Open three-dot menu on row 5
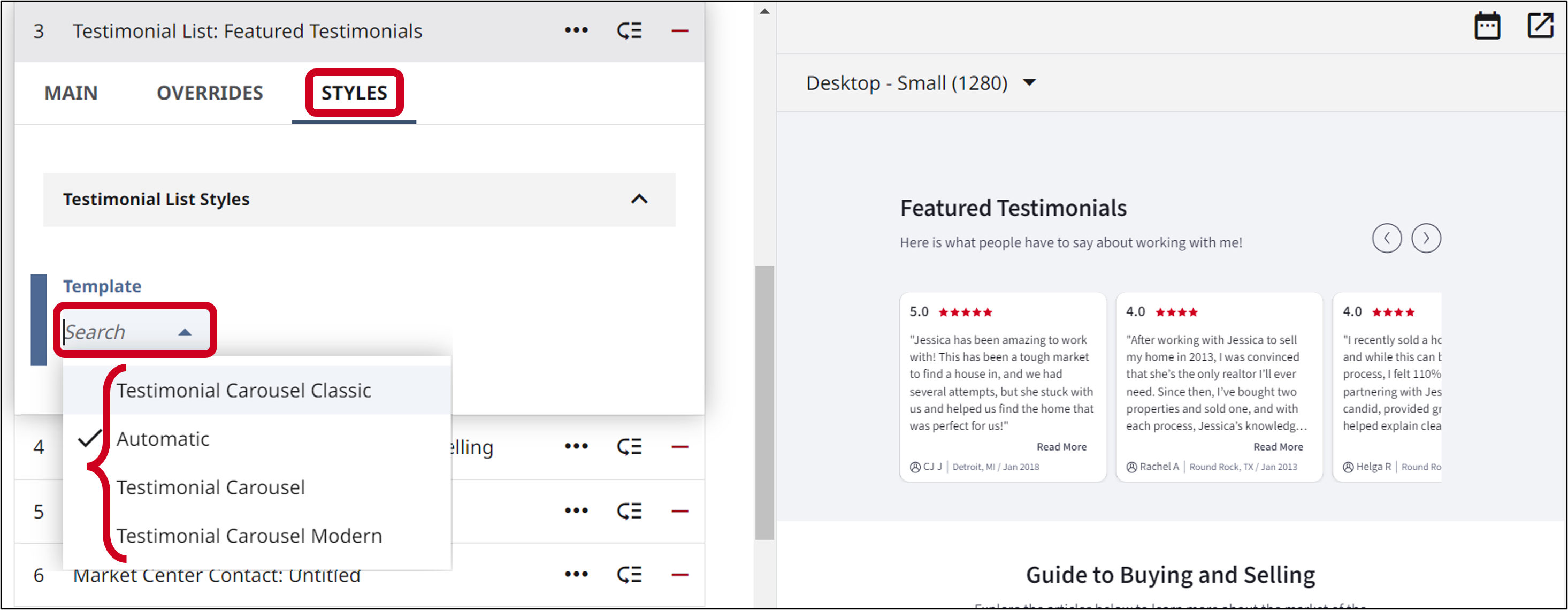 click(x=576, y=510)
